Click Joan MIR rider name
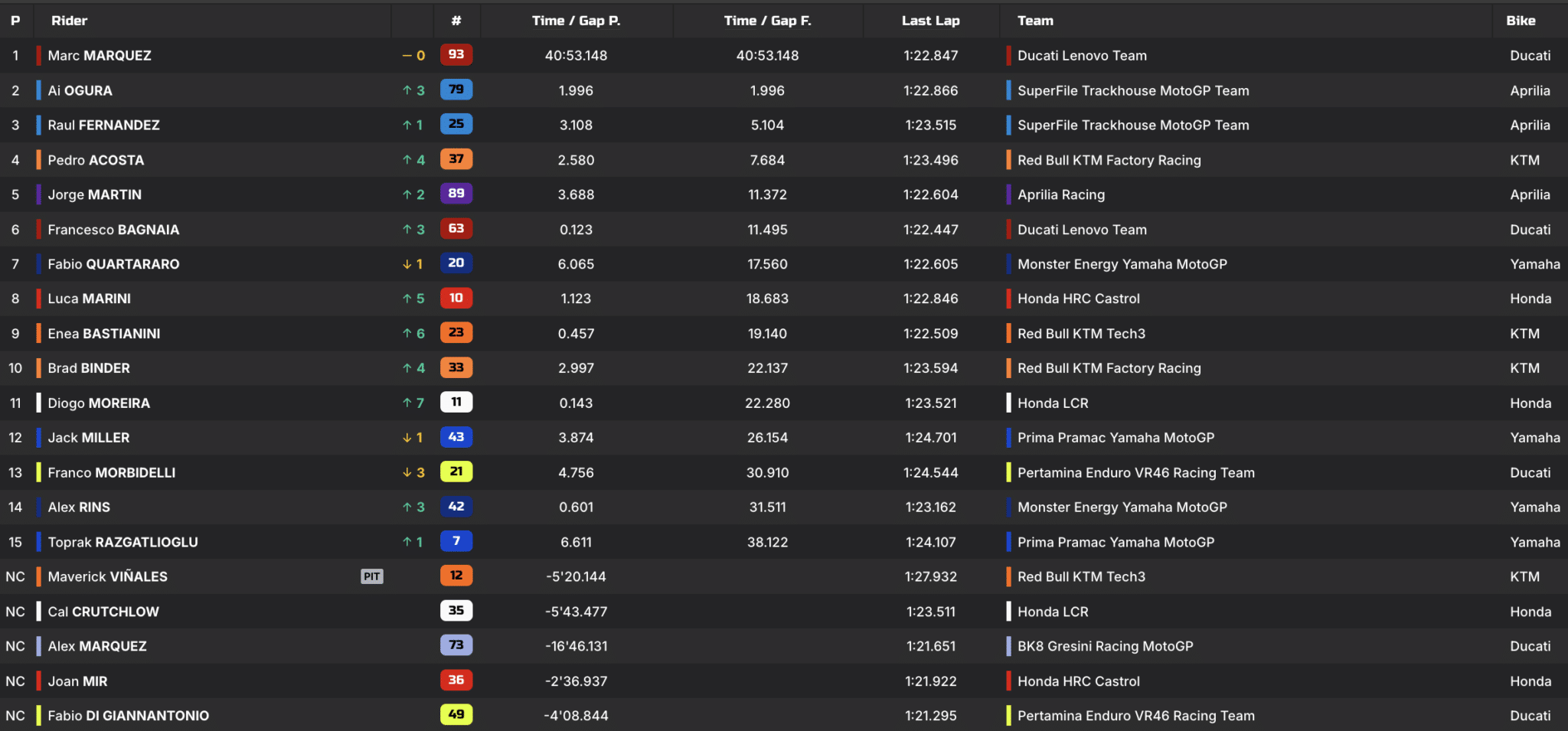Screen dimensions: 1568x731 pos(77,681)
